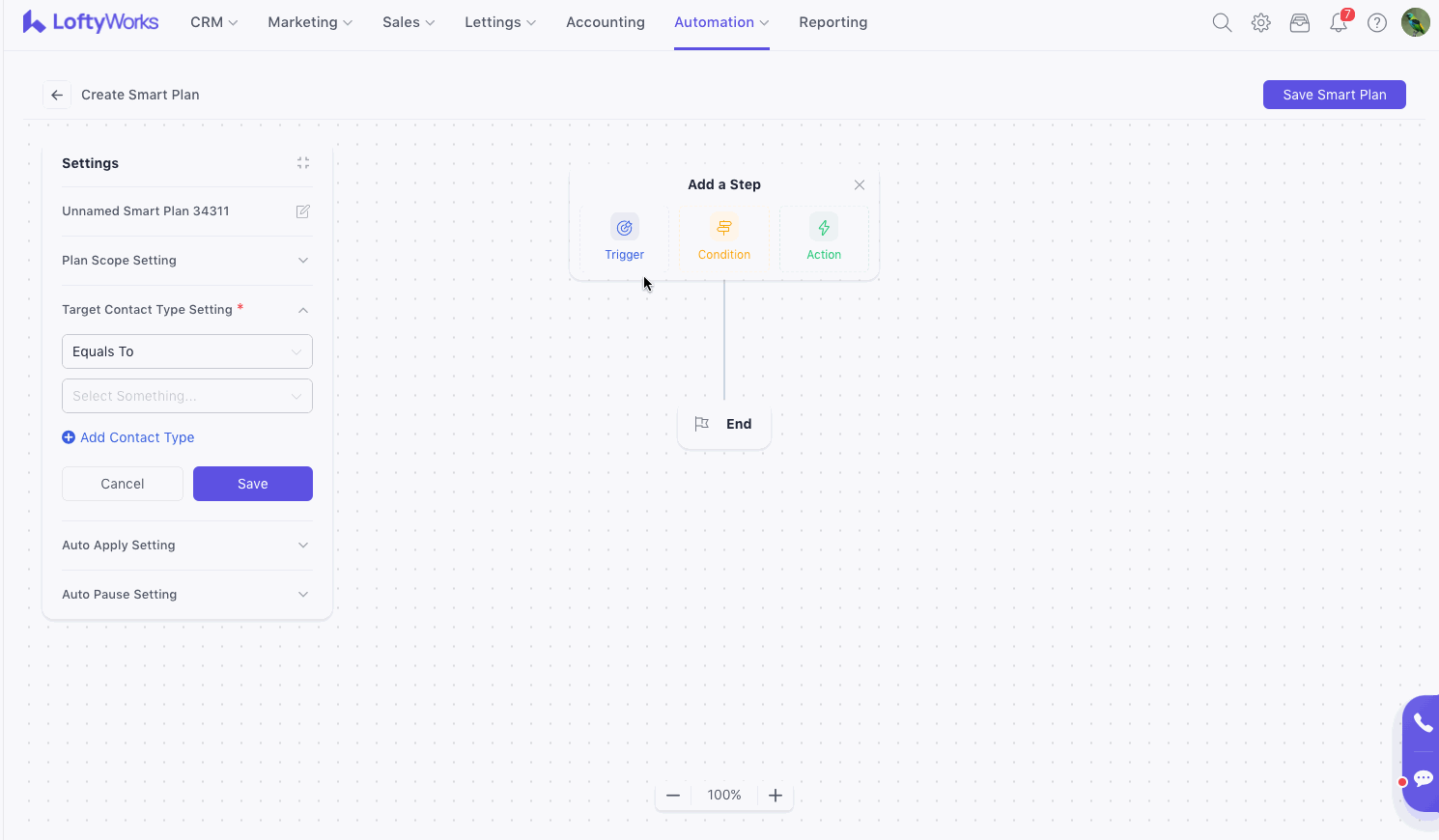The height and width of the screenshot is (840, 1439).
Task: Go to the Reporting tab
Action: tap(832, 22)
